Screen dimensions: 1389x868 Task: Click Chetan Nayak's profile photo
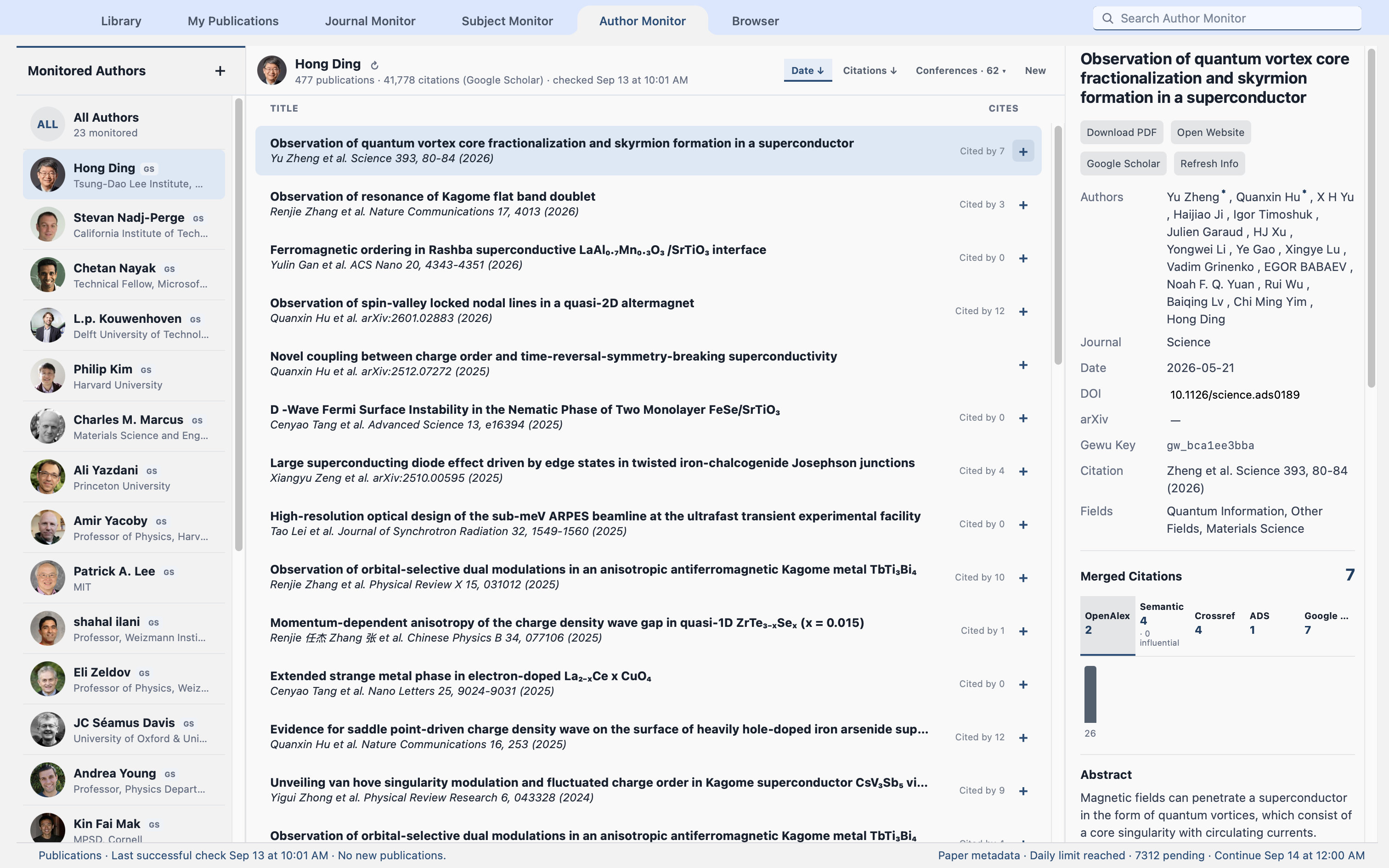point(48,275)
